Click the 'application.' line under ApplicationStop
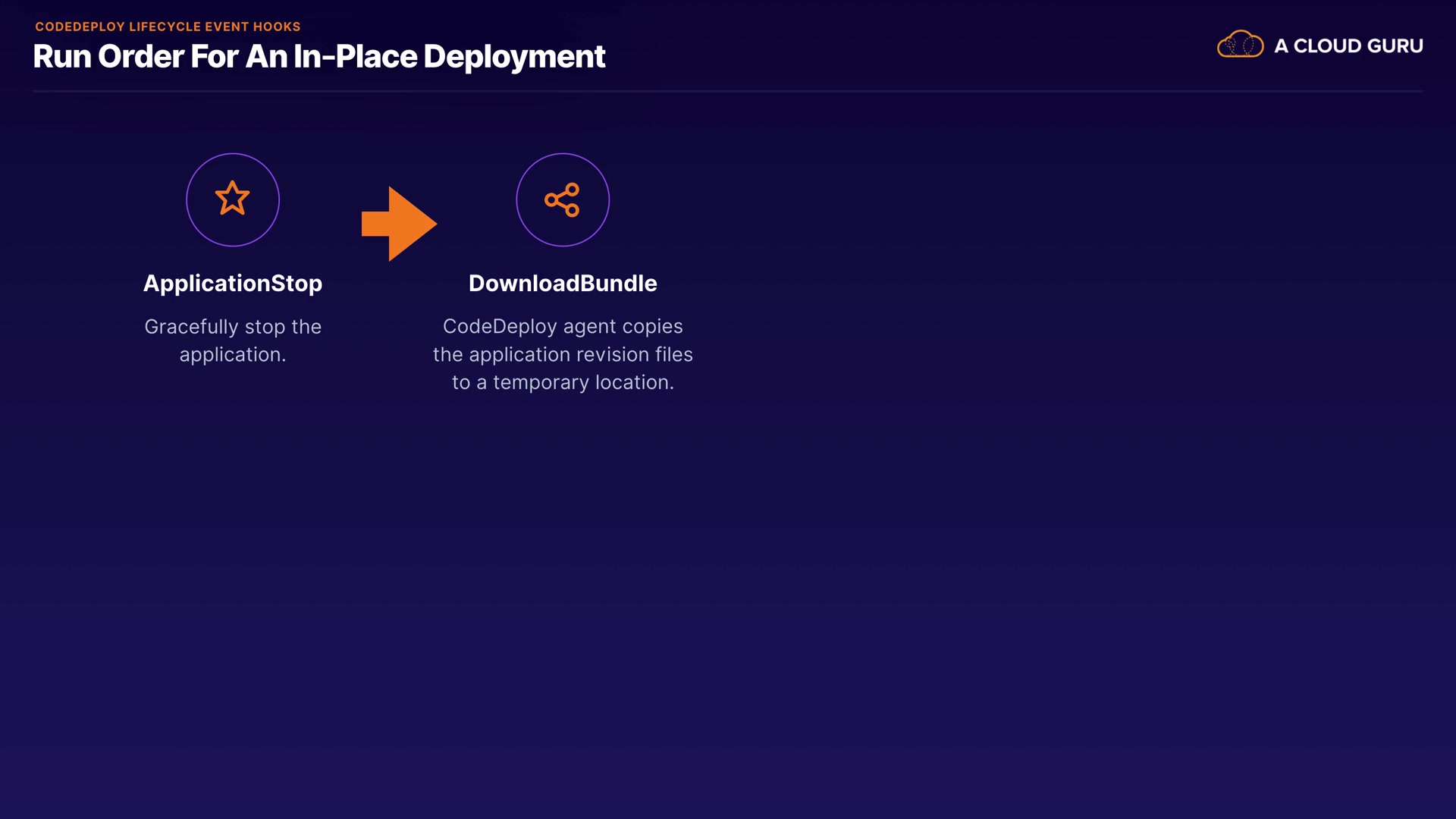 click(233, 355)
